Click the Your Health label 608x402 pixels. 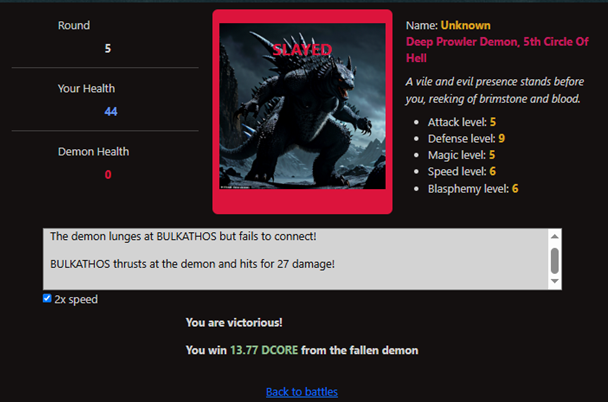86,89
